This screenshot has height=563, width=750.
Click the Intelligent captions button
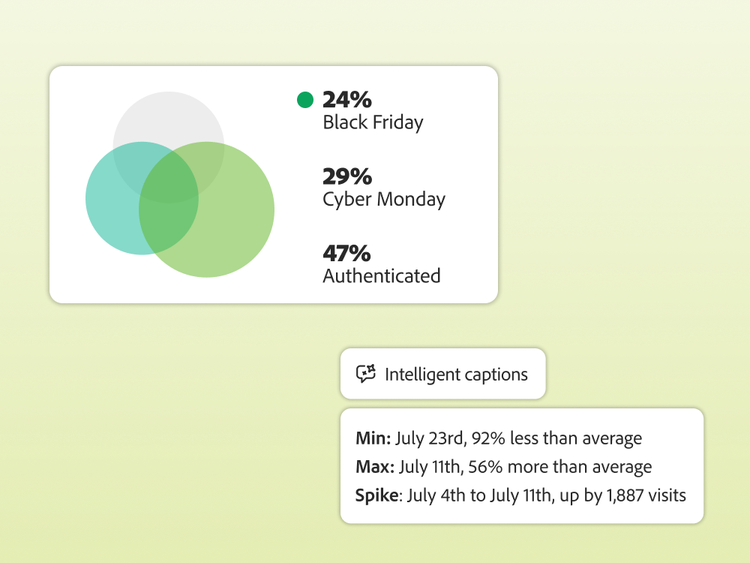pos(442,374)
